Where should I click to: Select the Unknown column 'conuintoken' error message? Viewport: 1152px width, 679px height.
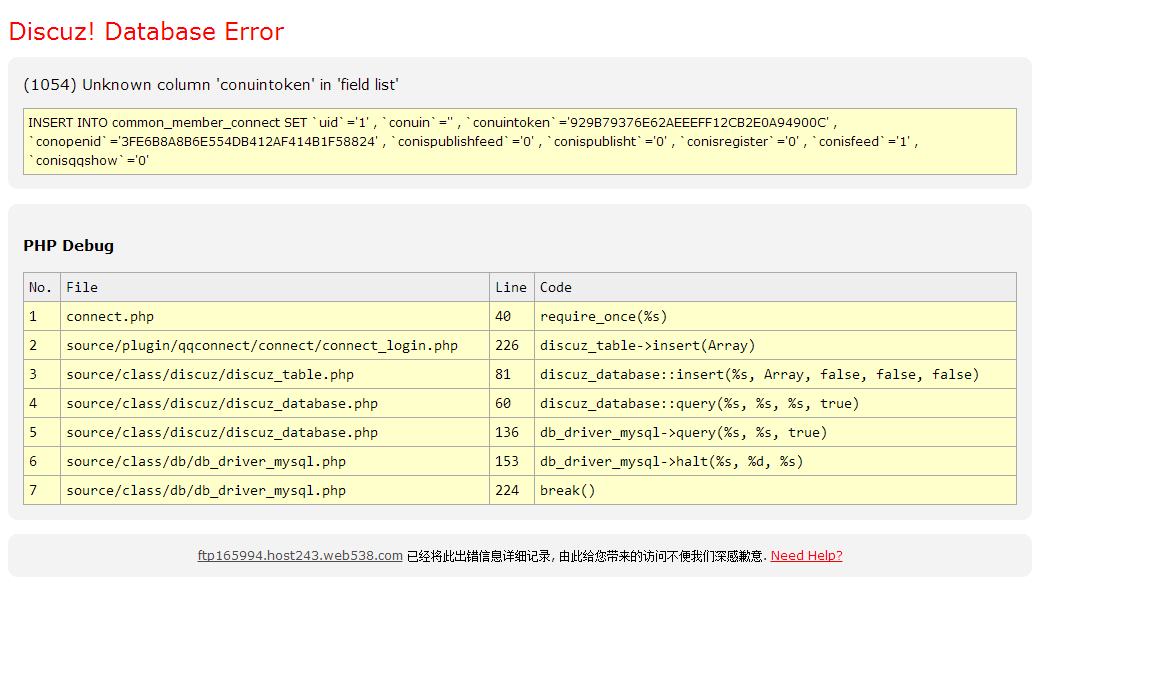[x=211, y=85]
